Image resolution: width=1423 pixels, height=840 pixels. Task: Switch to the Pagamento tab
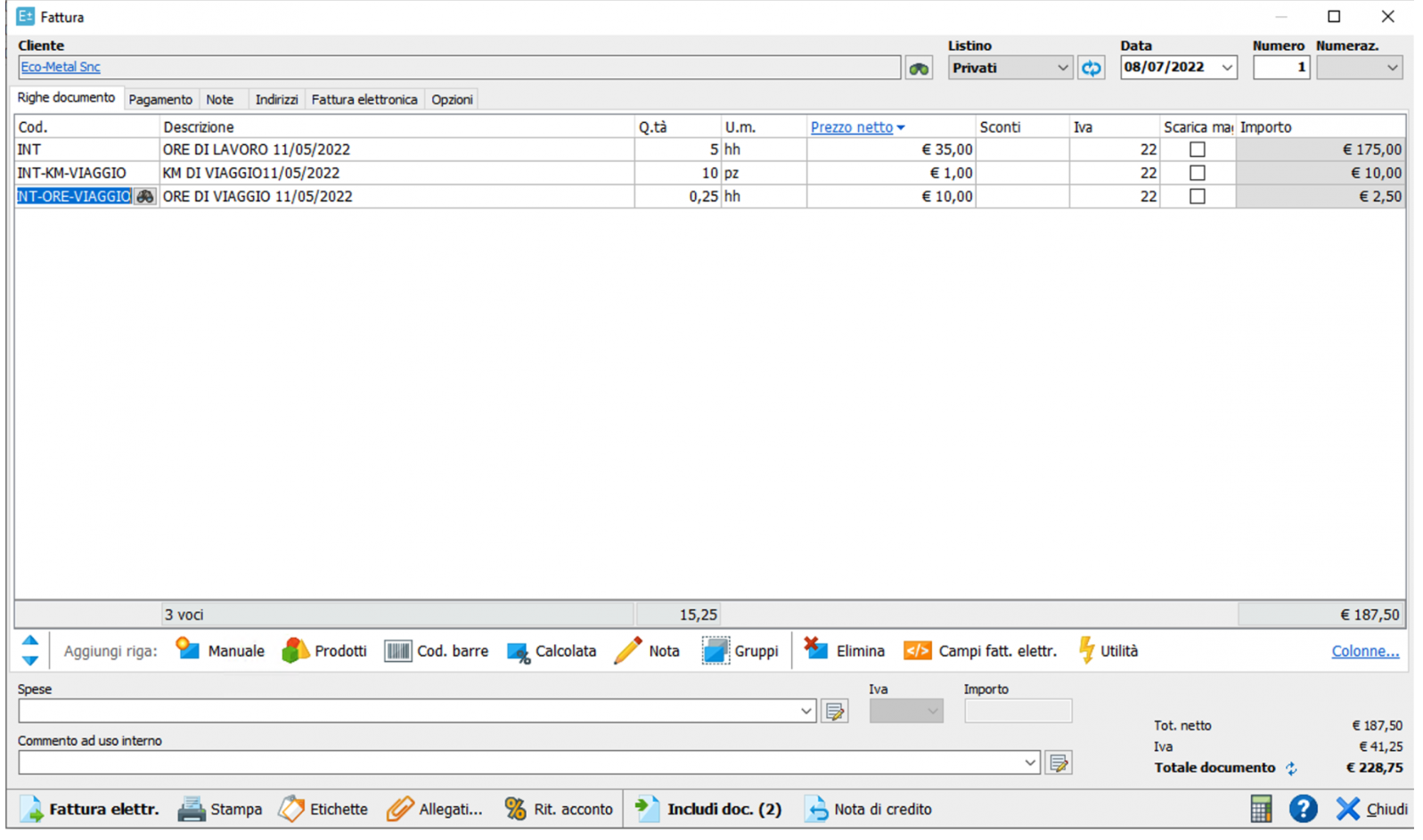tap(160, 100)
